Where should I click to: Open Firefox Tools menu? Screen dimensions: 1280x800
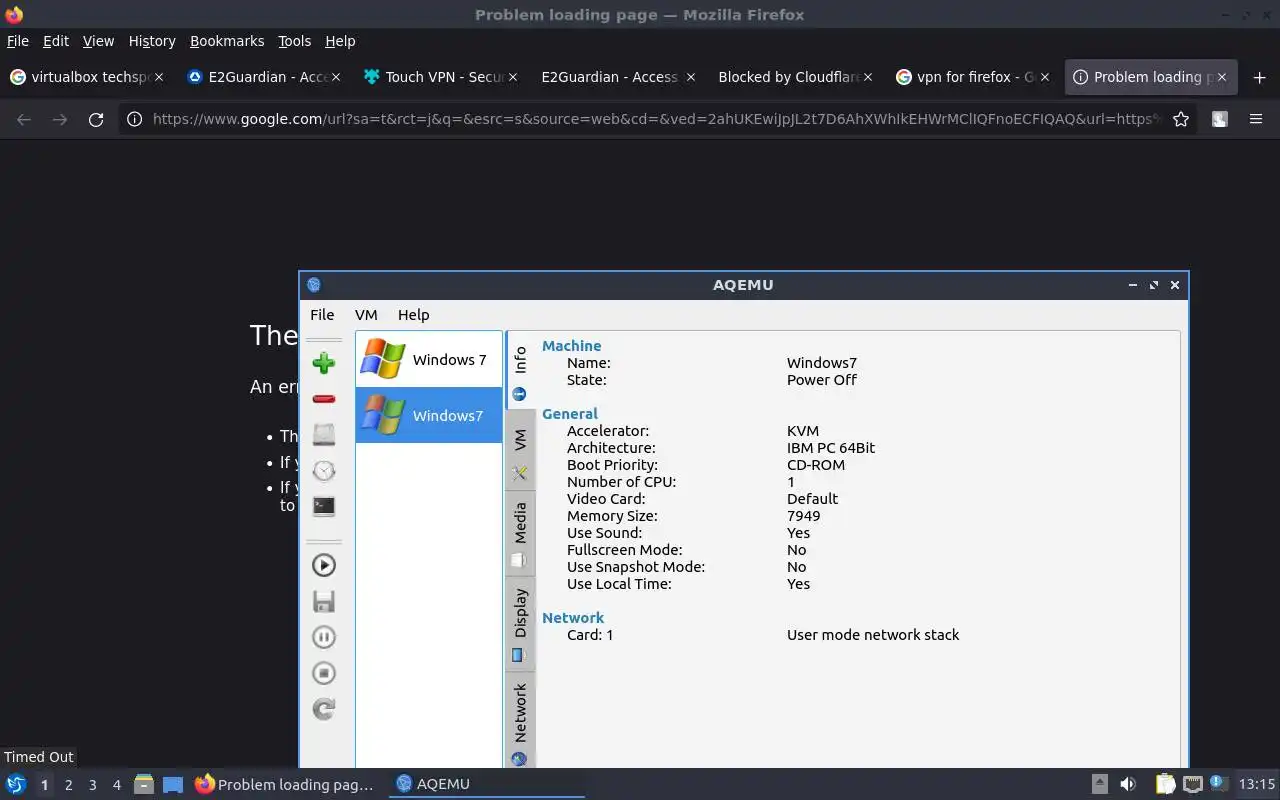point(294,41)
